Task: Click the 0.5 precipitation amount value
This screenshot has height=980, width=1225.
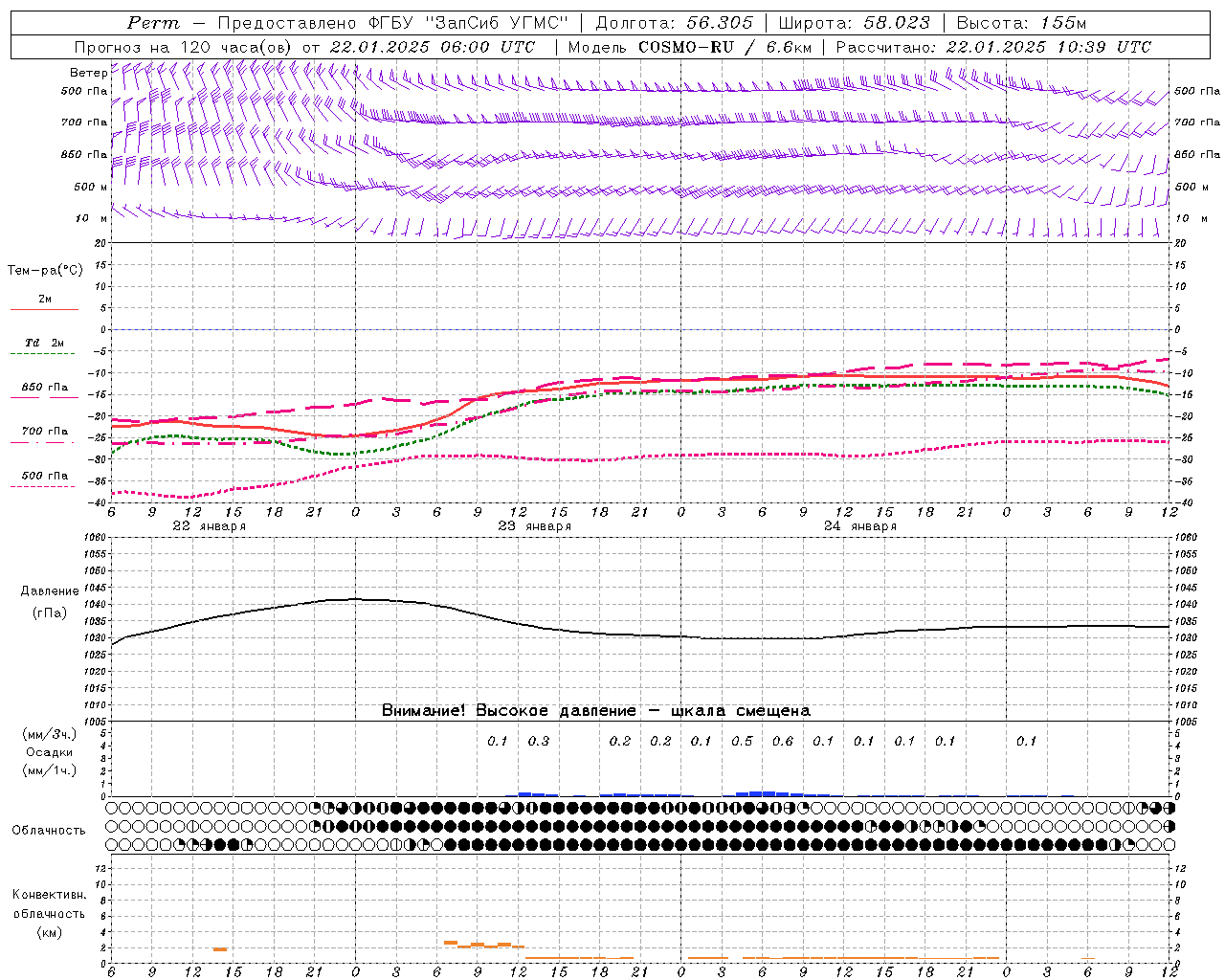Action: click(x=742, y=741)
